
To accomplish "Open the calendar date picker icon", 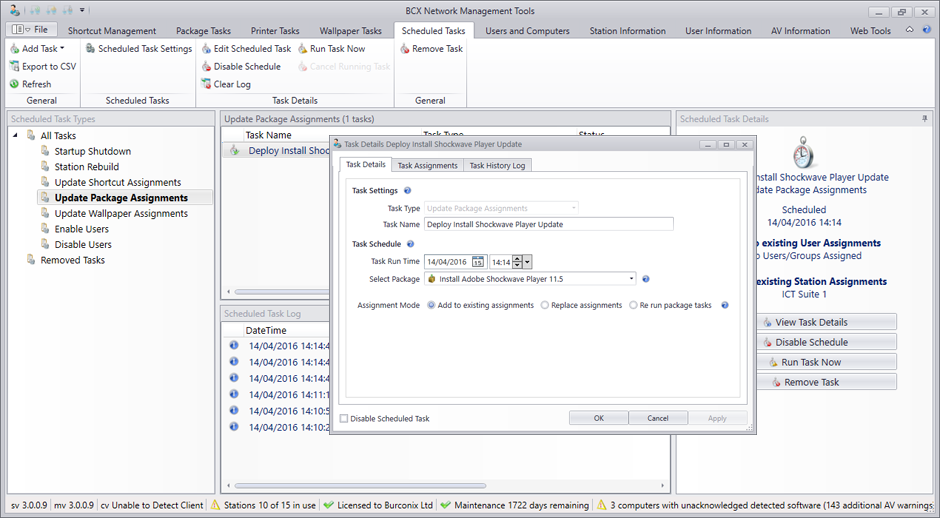I will point(478,262).
